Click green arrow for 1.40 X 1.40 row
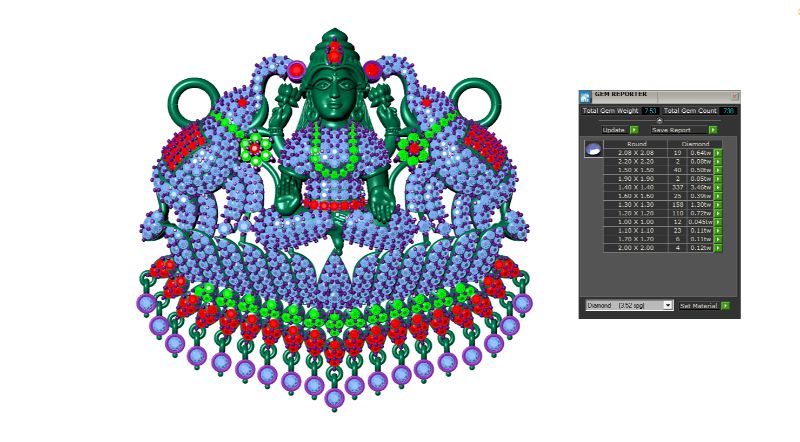Screen dimensions: 800x442 tap(718, 187)
